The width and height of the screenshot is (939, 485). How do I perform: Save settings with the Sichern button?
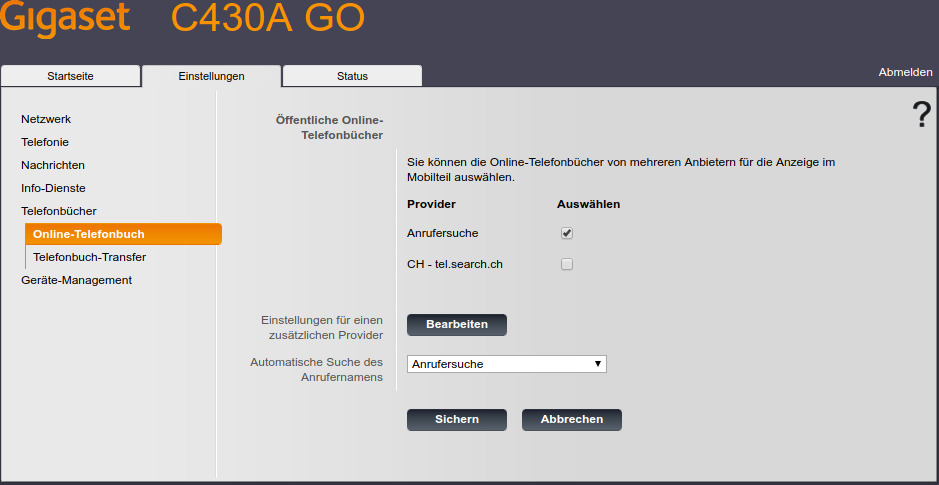pyautogui.click(x=456, y=419)
